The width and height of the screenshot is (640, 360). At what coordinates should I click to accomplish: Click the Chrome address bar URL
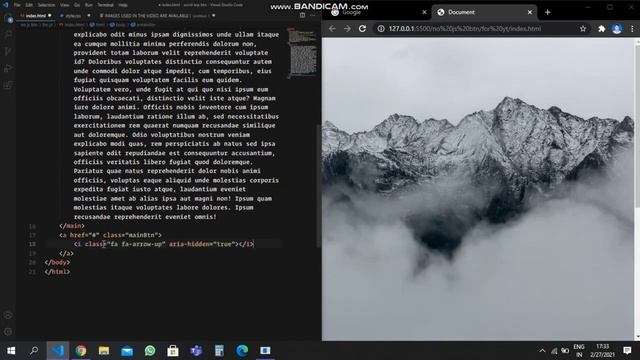point(465,29)
